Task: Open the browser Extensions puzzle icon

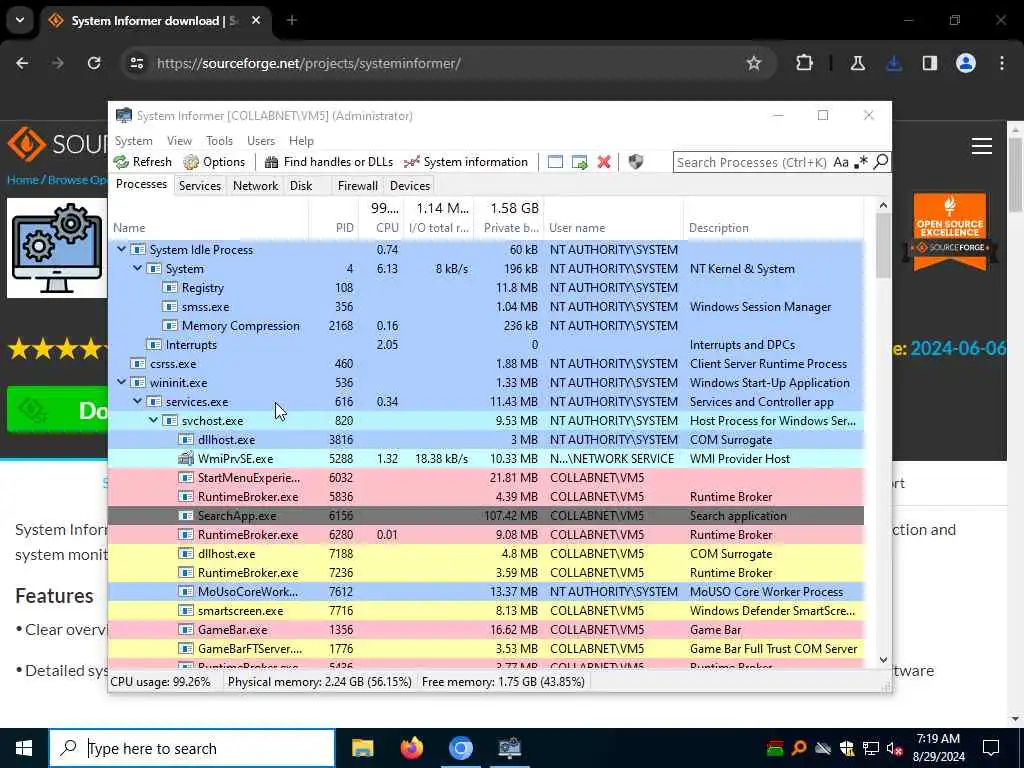Action: coord(805,63)
